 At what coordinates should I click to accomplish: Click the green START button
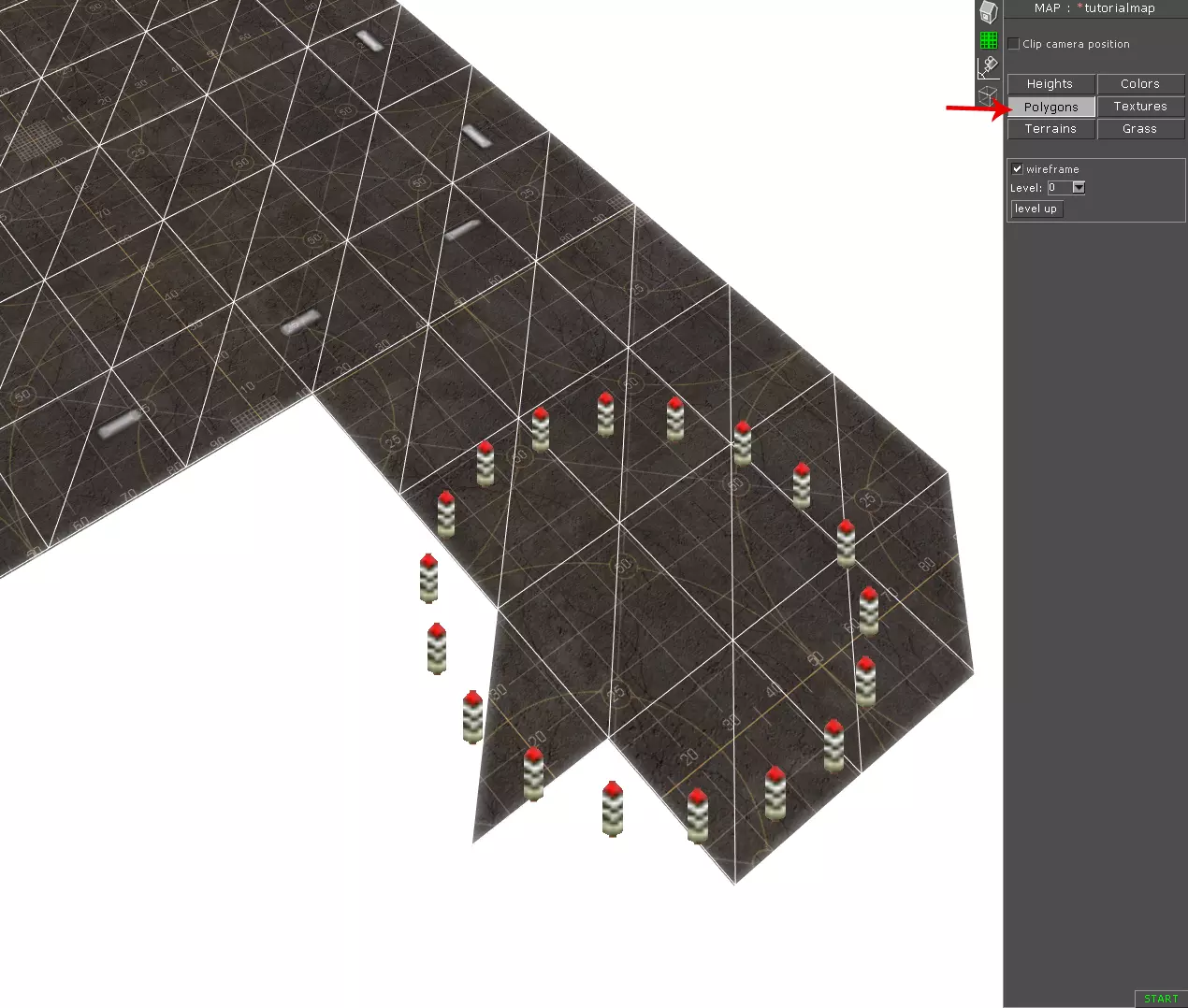coord(1161,999)
